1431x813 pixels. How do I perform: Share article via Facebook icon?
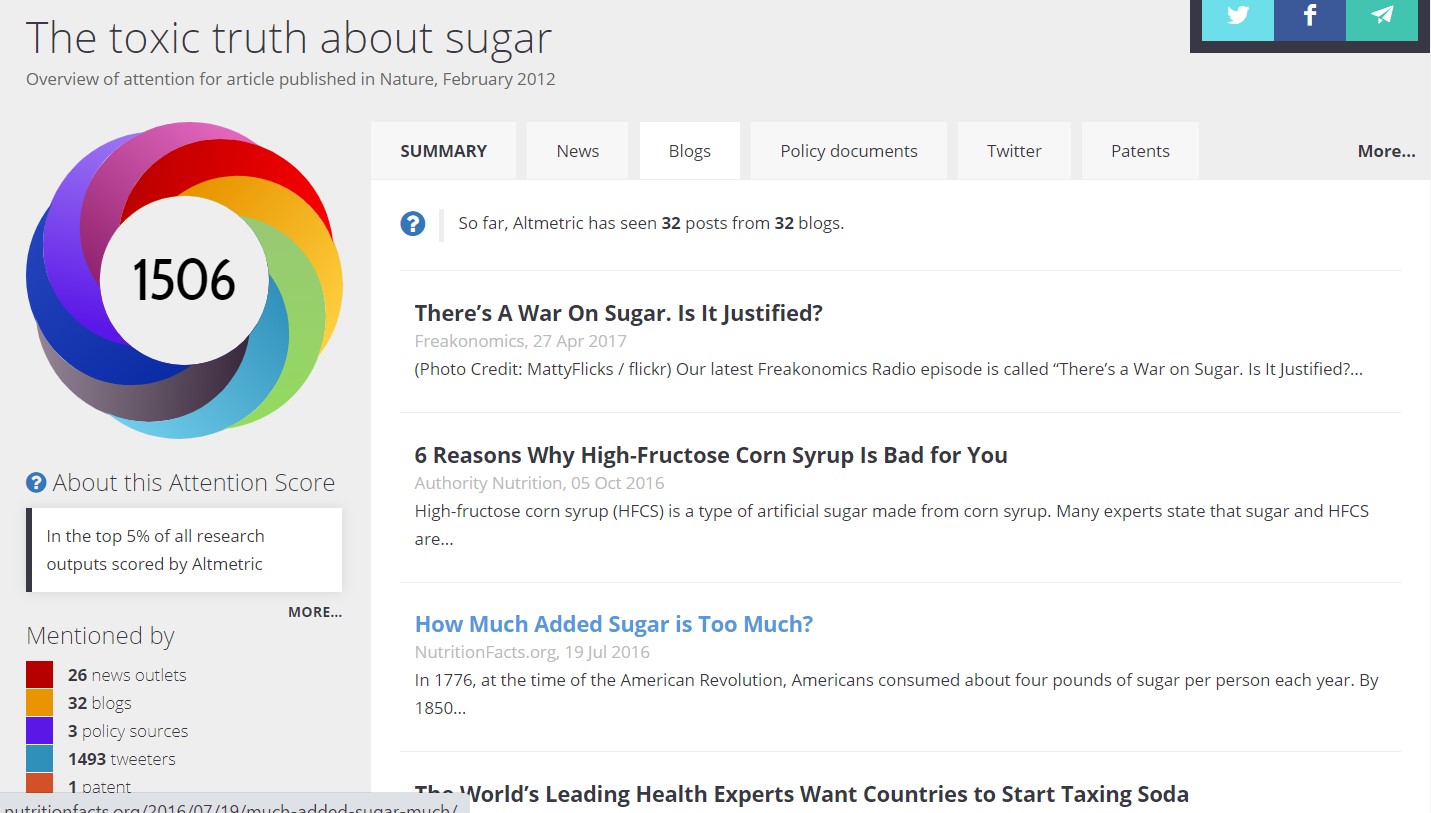[x=1309, y=17]
